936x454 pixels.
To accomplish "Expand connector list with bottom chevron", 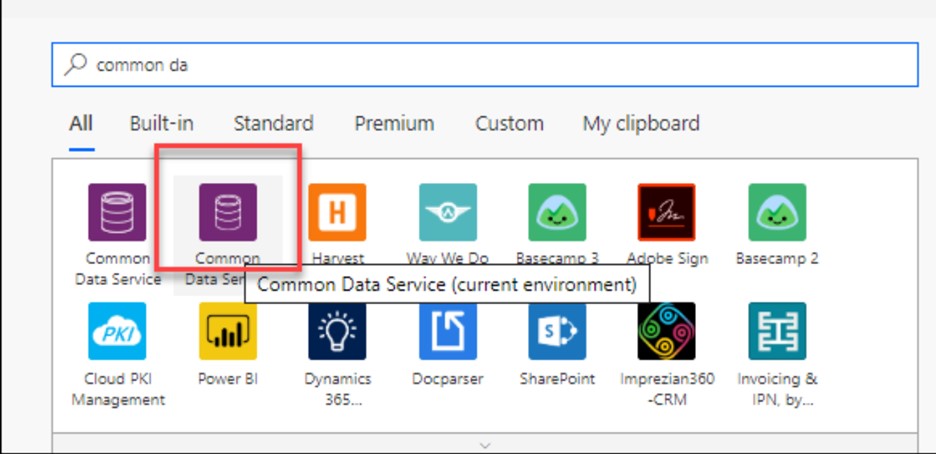I will tap(485, 445).
